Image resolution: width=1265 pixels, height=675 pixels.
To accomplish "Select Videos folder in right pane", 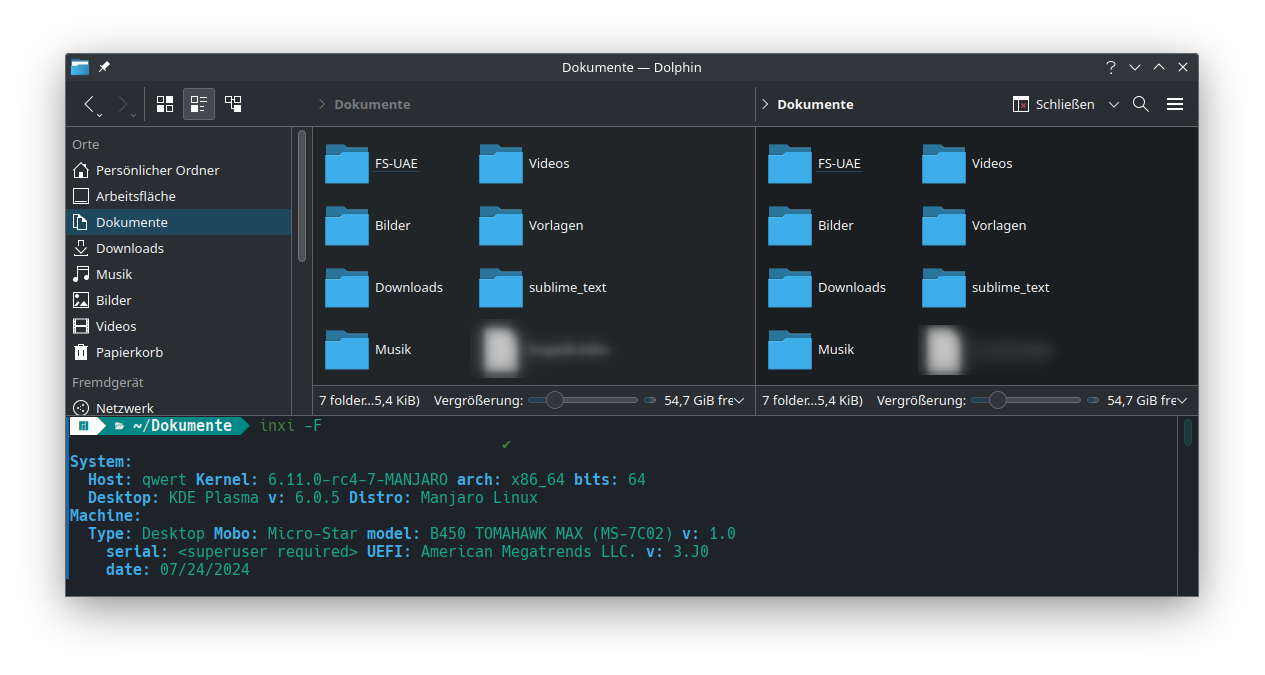I will [967, 164].
